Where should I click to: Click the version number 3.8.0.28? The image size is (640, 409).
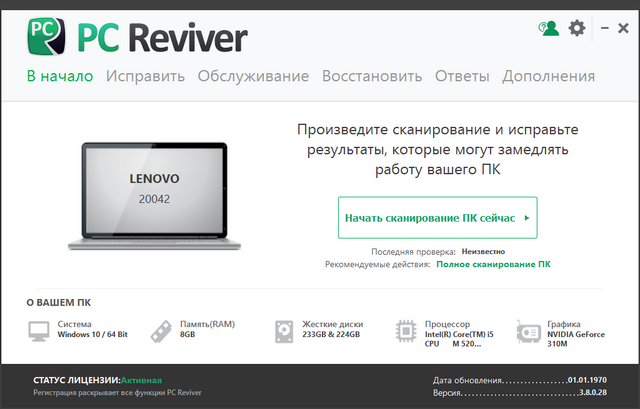(591, 394)
